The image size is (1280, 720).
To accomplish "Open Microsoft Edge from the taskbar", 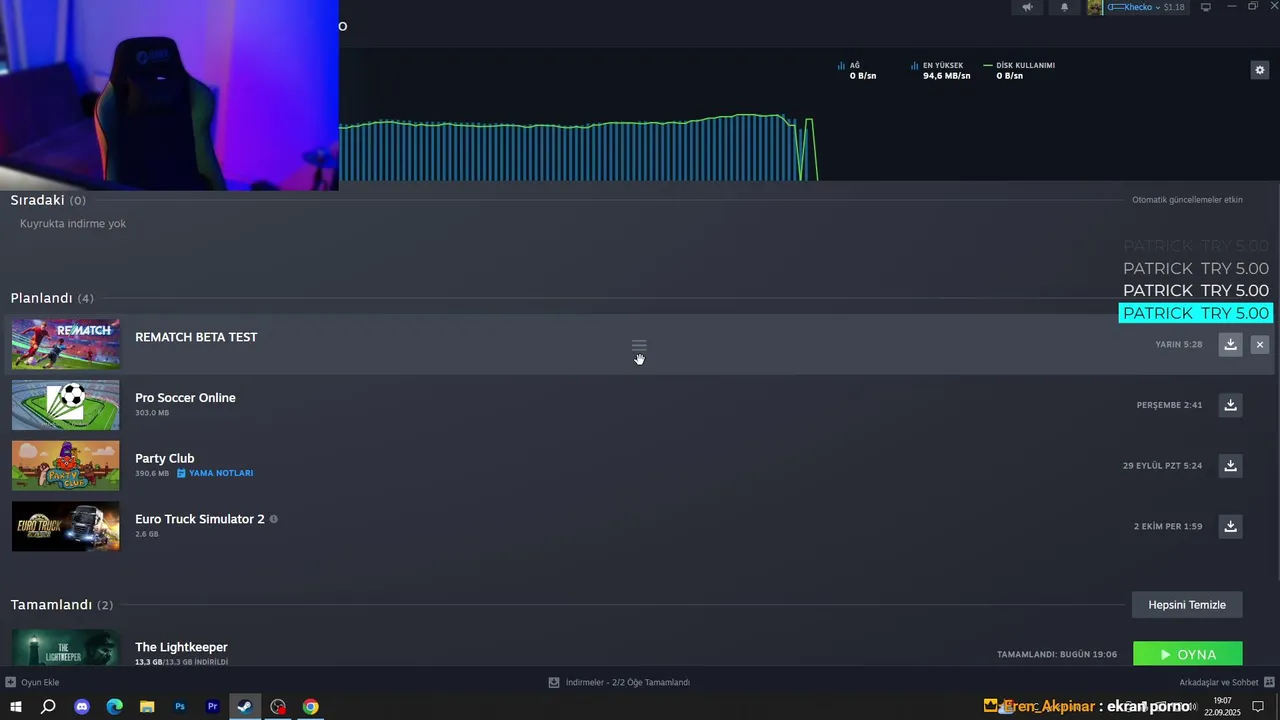I will click(x=115, y=706).
